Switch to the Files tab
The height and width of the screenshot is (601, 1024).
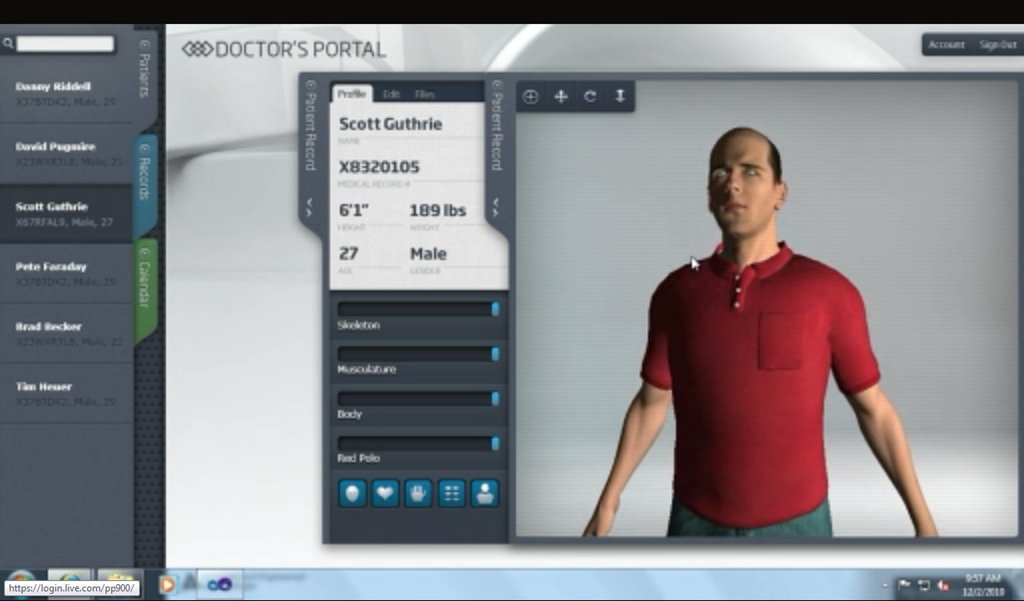click(x=424, y=94)
